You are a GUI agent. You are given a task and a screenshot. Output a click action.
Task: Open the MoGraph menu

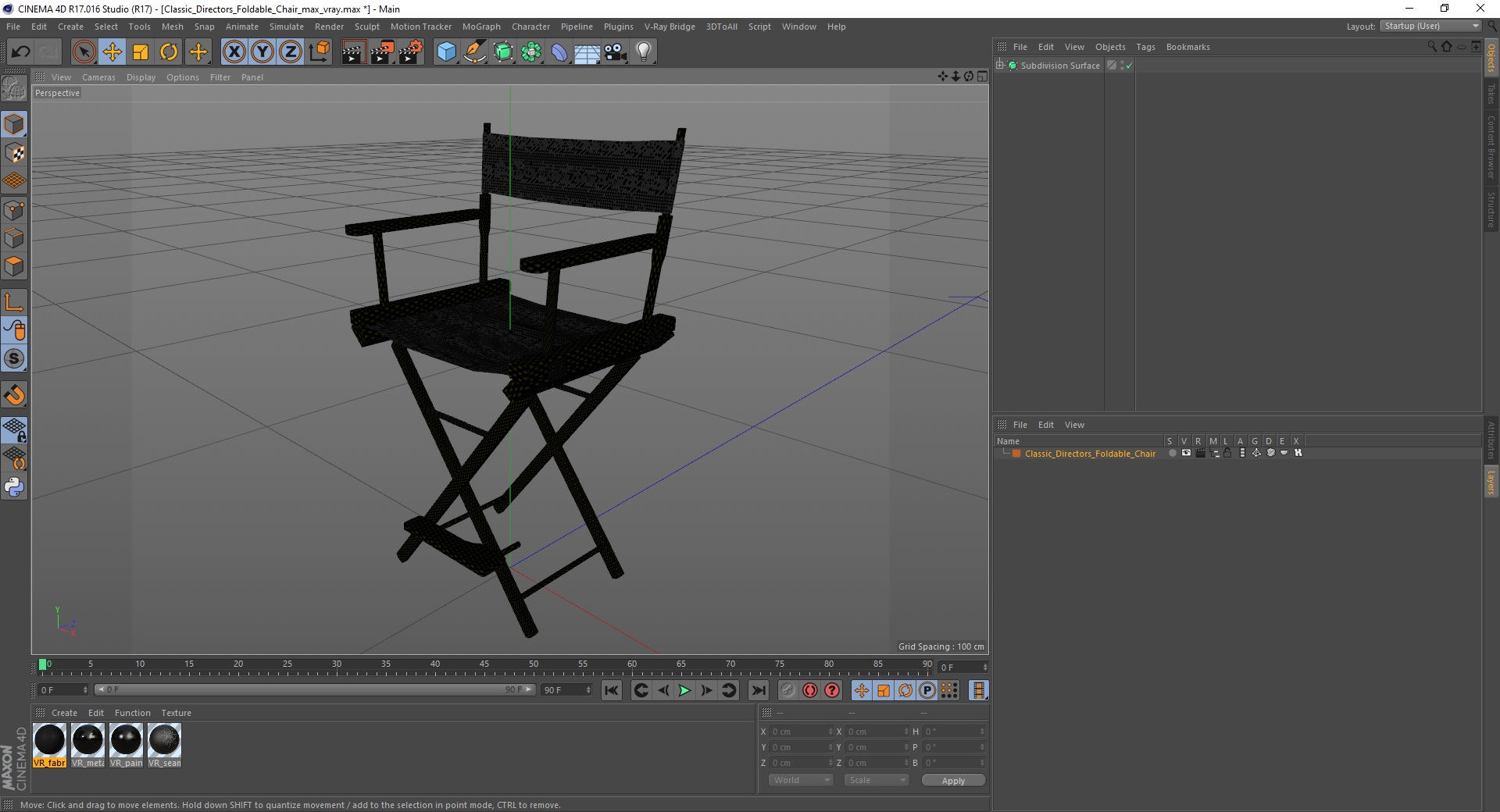click(x=481, y=27)
